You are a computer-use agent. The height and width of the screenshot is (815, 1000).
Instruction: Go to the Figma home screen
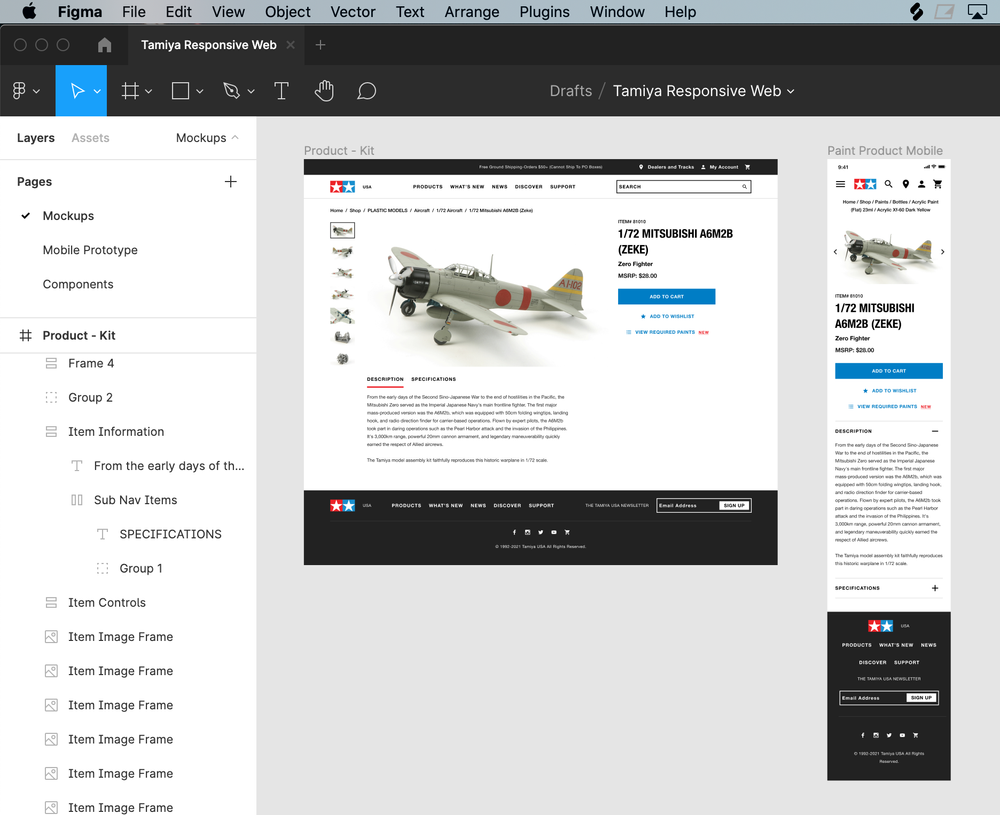point(105,45)
